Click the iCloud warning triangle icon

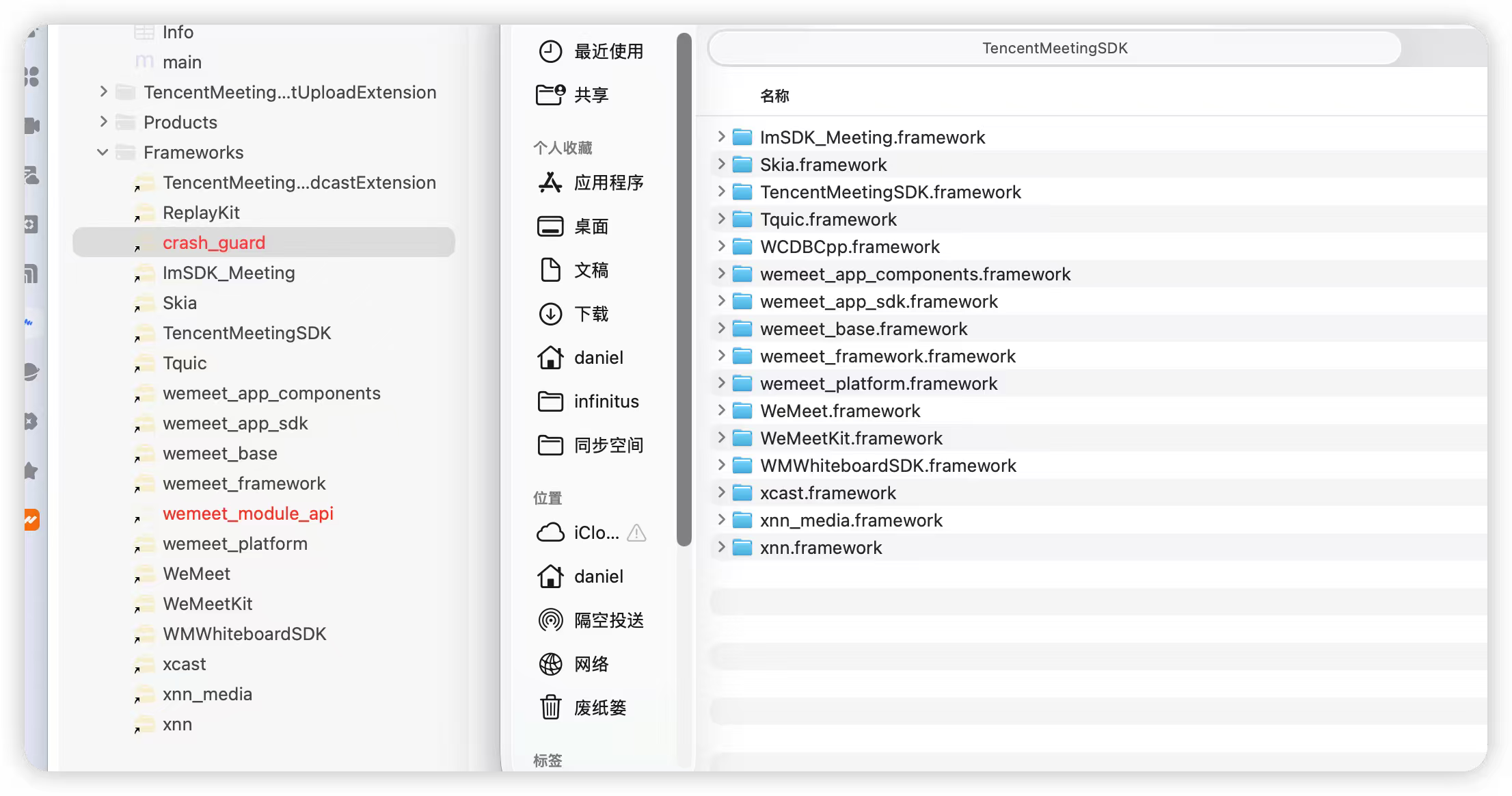(x=636, y=533)
